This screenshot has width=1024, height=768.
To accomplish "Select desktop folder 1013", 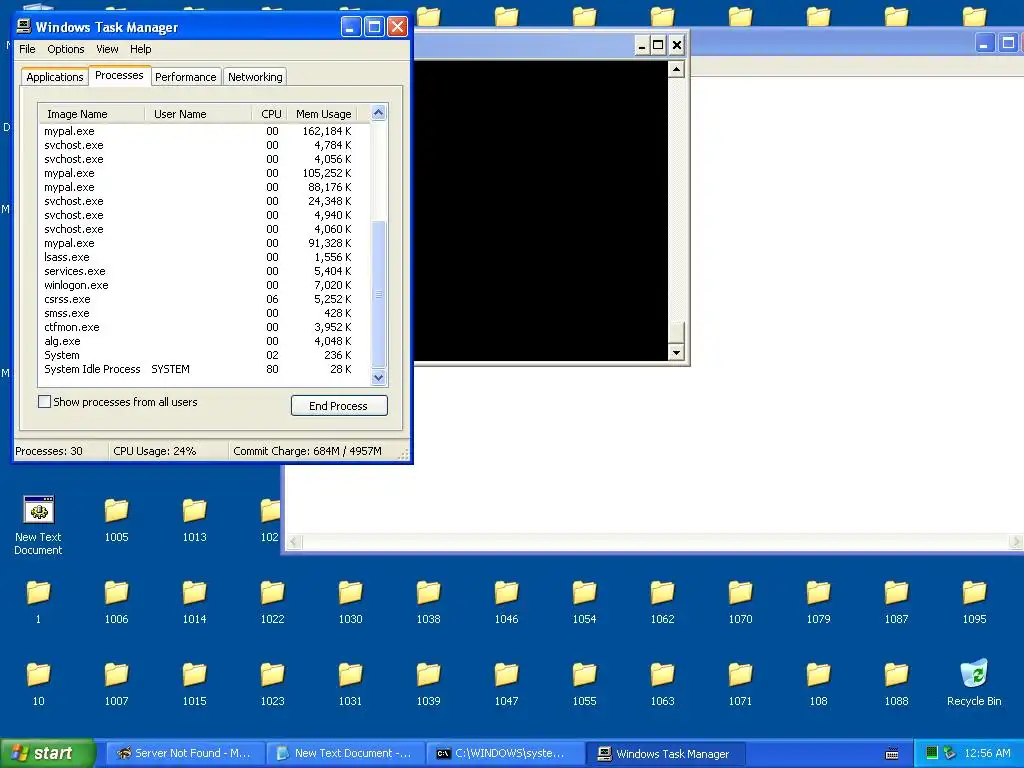I will click(195, 520).
